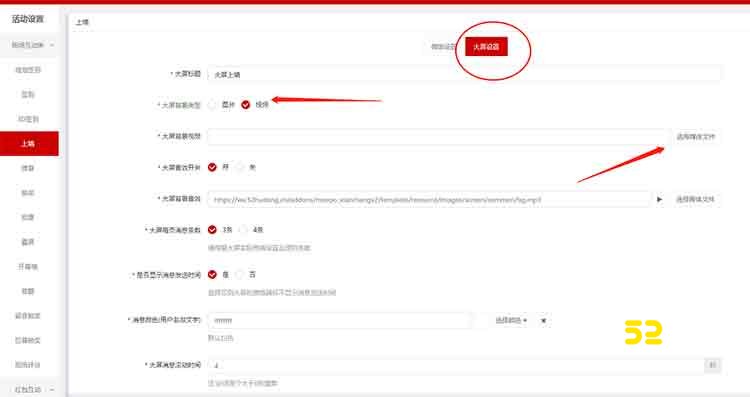Choose 3条 messages per page
Screen dimensions: 750x397
click(x=212, y=230)
